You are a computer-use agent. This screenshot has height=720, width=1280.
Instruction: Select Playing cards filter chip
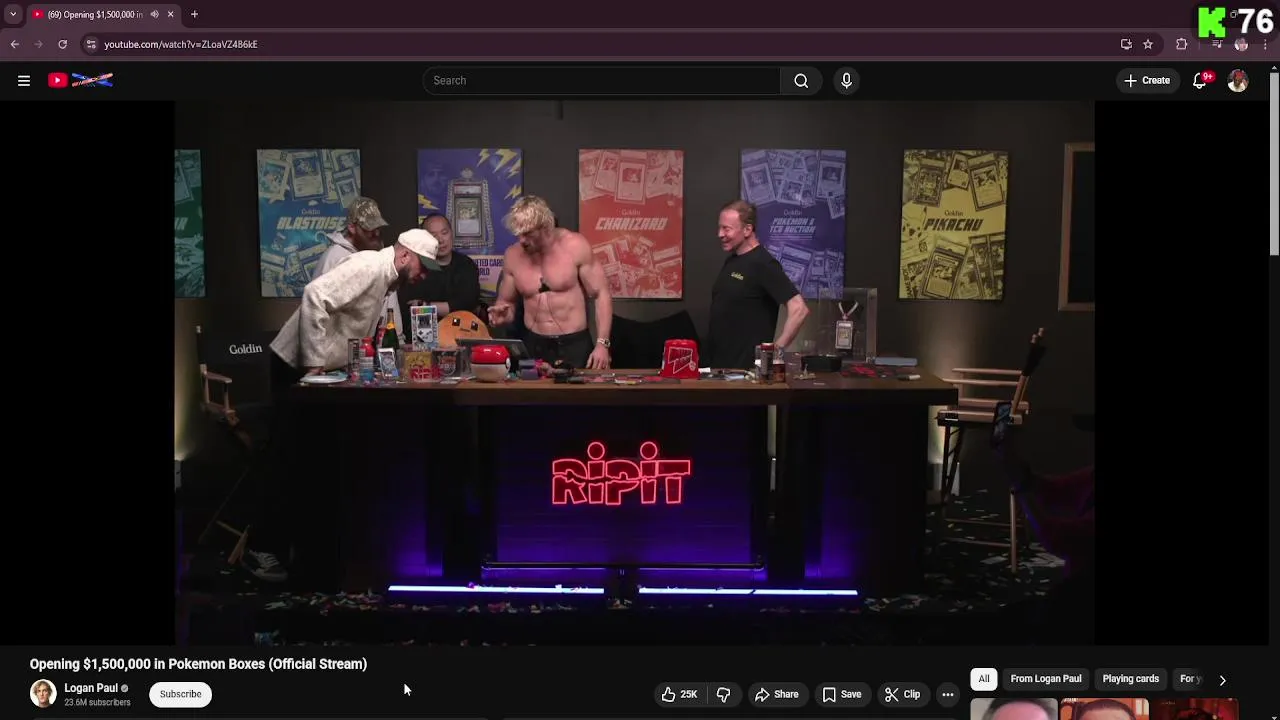pos(1131,679)
